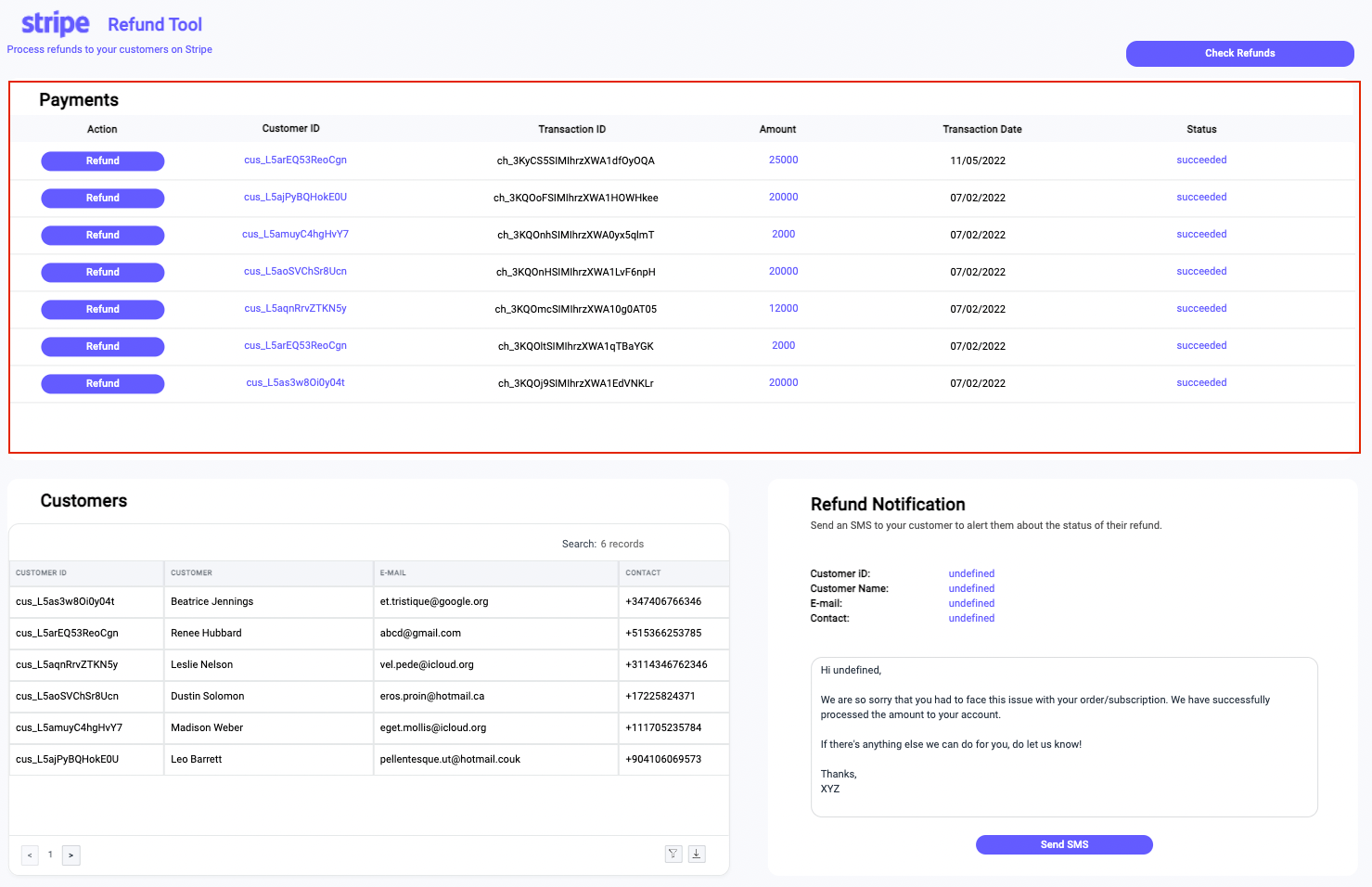
Task: Select the 12000 amount link
Action: click(x=783, y=308)
